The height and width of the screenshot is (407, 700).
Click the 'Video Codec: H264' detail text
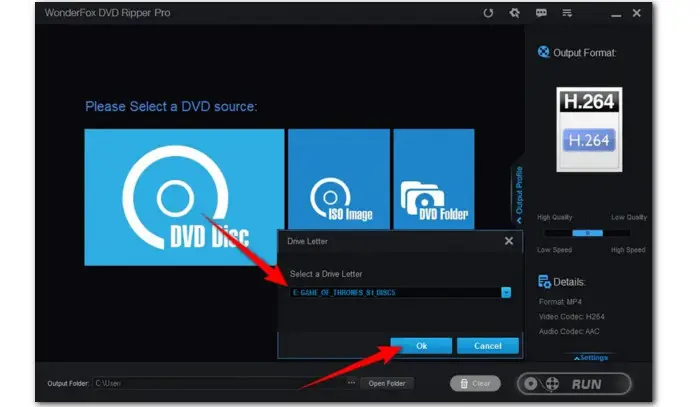pos(571,316)
